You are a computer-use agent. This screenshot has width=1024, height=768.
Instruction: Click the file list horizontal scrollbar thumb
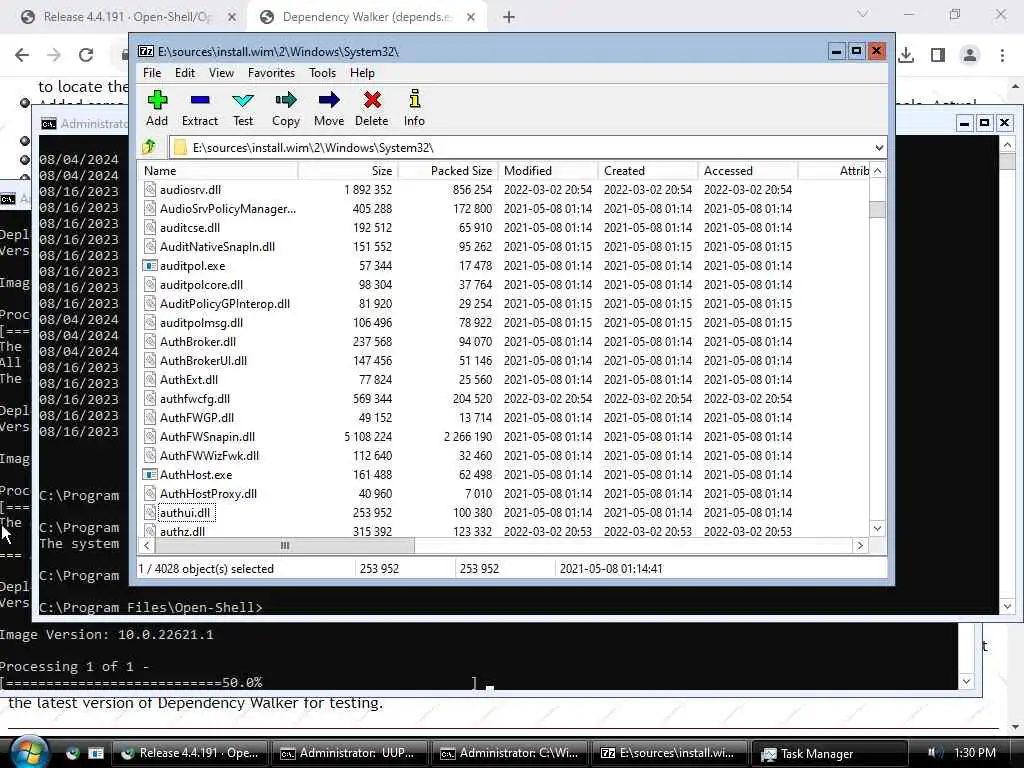[285, 545]
